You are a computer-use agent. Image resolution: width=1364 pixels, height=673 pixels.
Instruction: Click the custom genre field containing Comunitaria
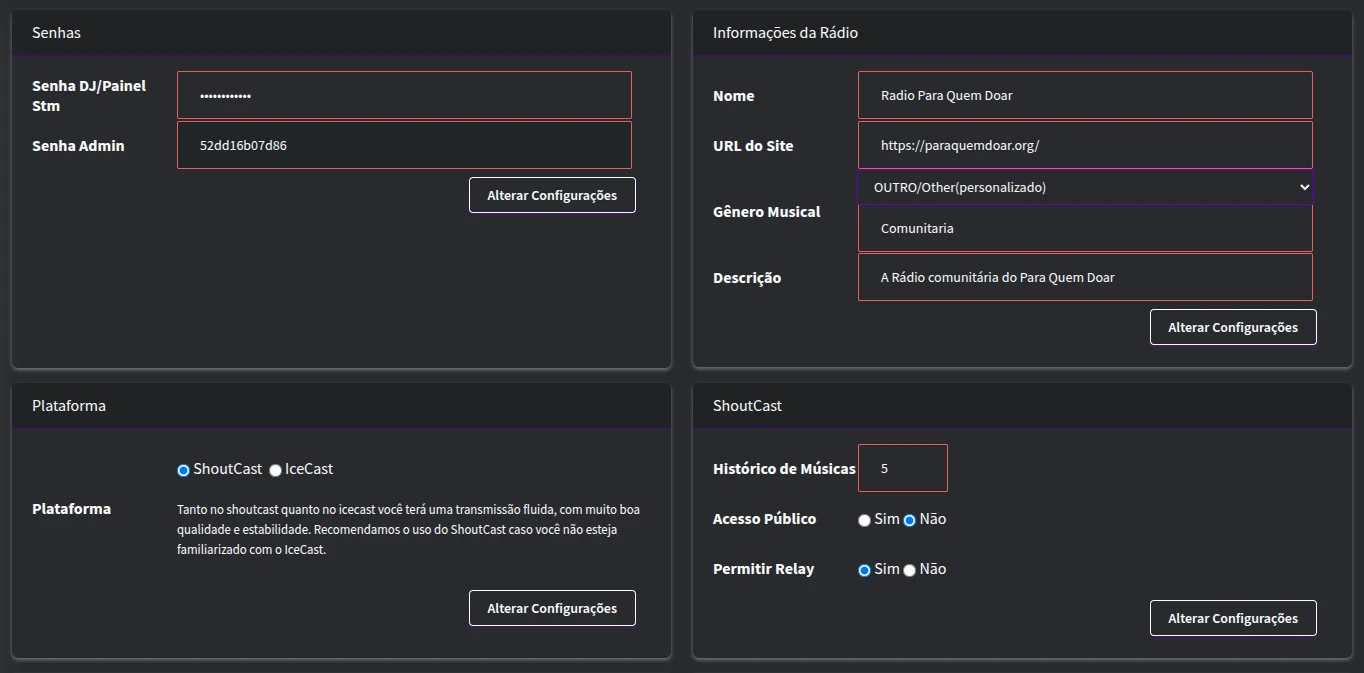[1084, 228]
